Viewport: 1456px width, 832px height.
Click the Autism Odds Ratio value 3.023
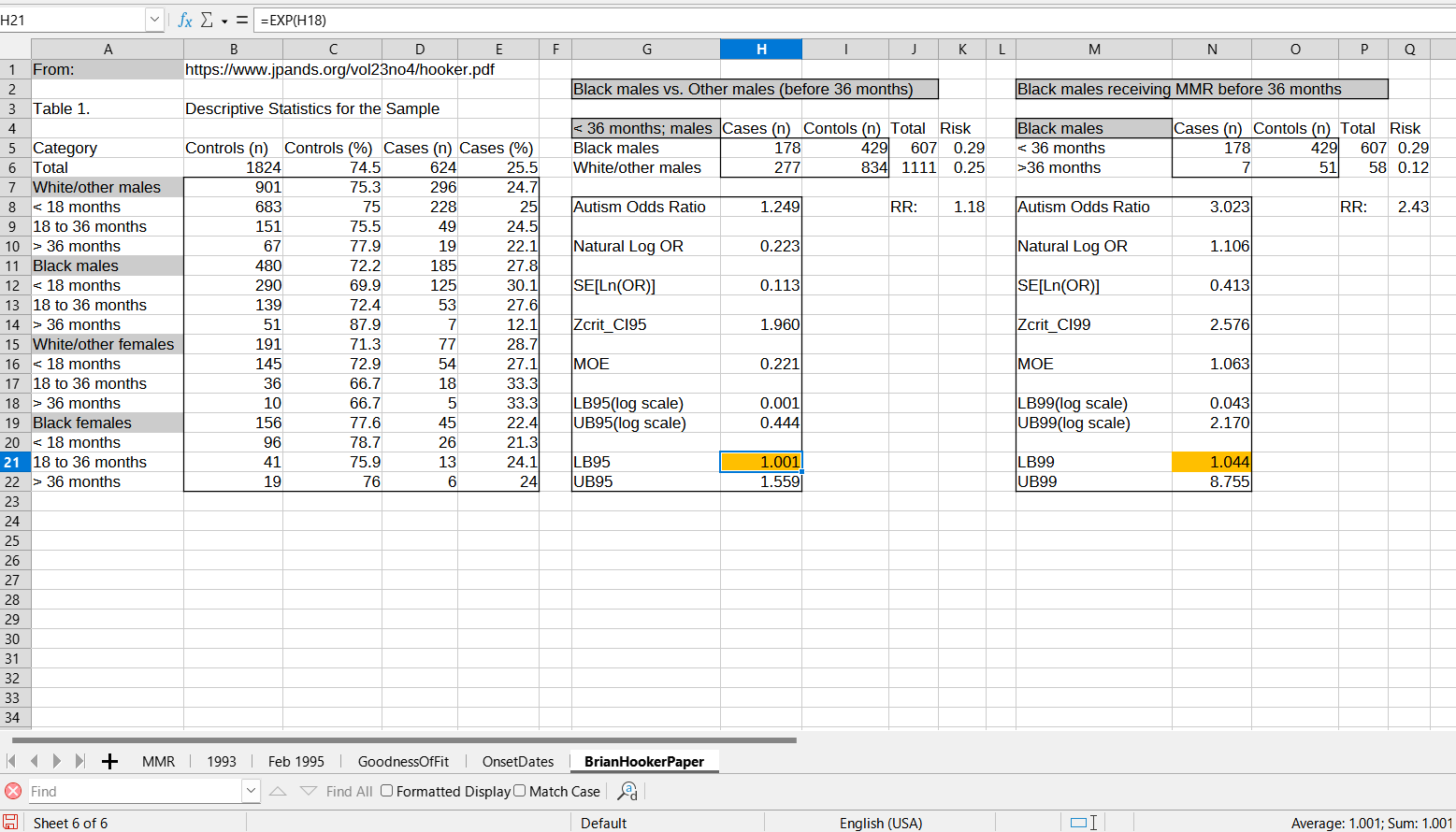pos(1212,207)
